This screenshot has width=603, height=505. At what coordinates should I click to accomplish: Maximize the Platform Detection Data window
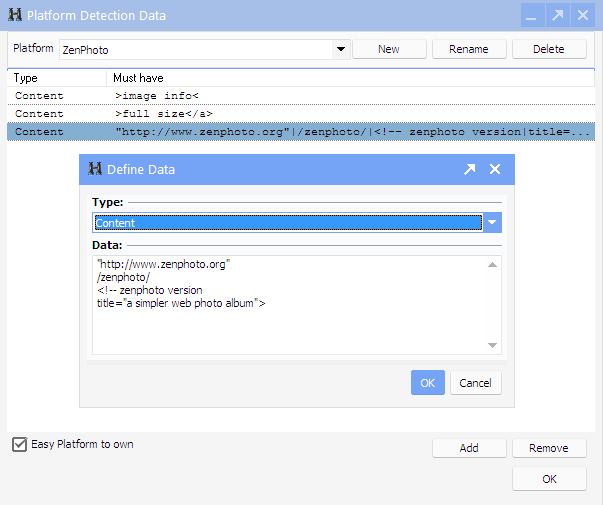[557, 16]
